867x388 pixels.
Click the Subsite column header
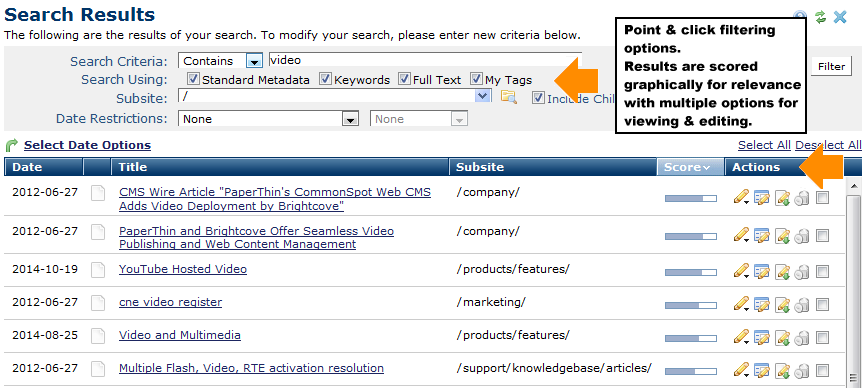[x=553, y=167]
